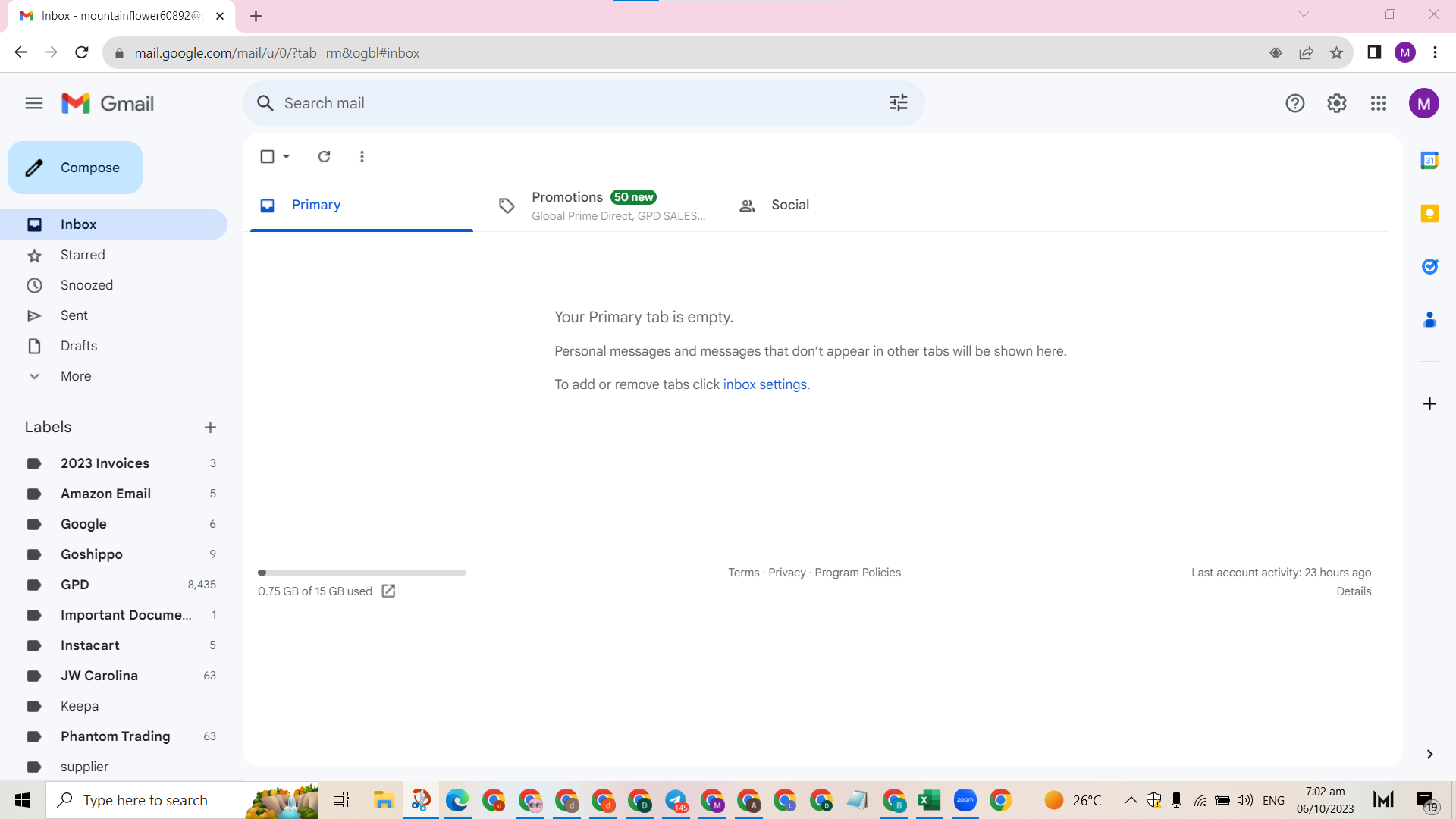Refresh the inbox
Screen dimensions: 1456x819
pyautogui.click(x=324, y=156)
